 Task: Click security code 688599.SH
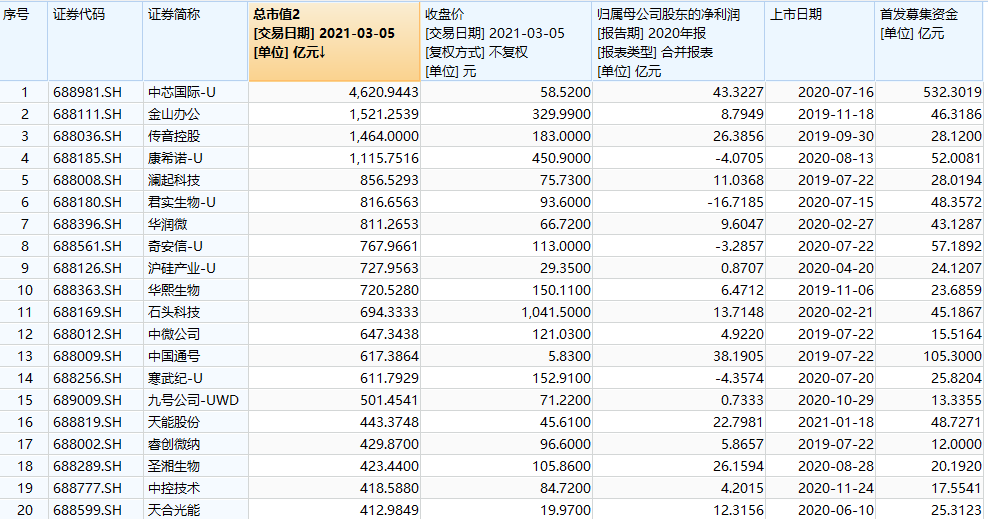[x=88, y=510]
